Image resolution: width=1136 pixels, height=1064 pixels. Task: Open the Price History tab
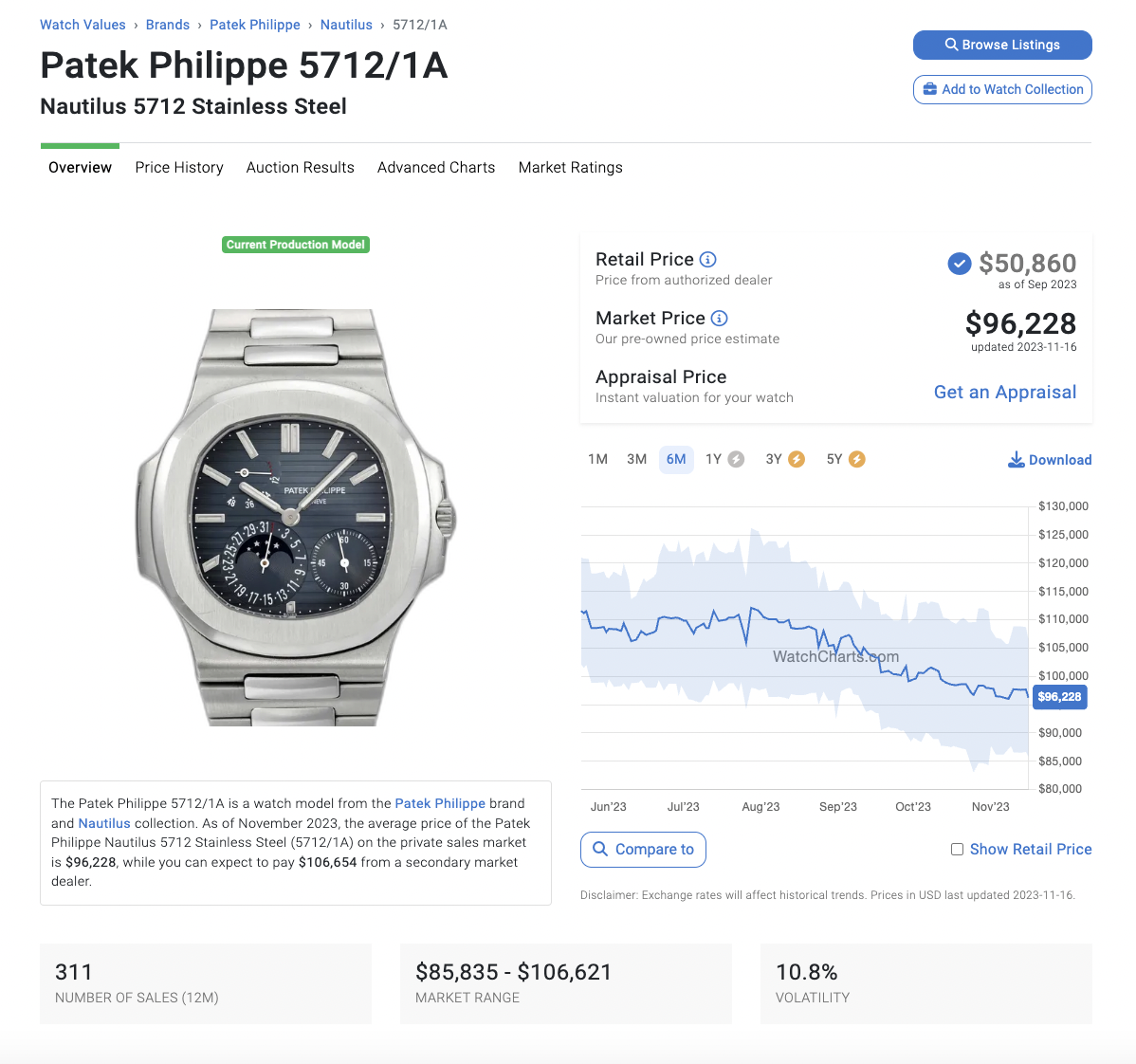click(179, 167)
